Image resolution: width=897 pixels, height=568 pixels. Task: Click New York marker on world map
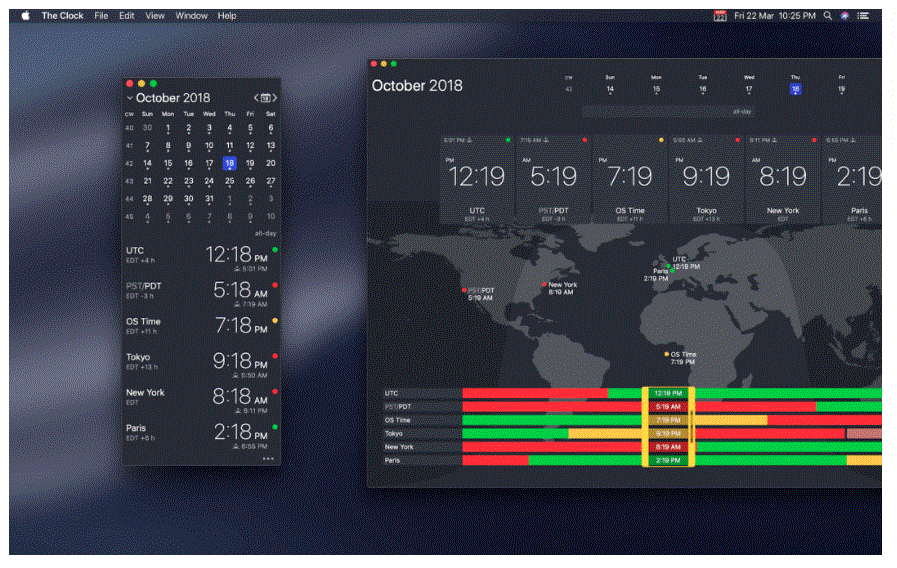[x=544, y=284]
